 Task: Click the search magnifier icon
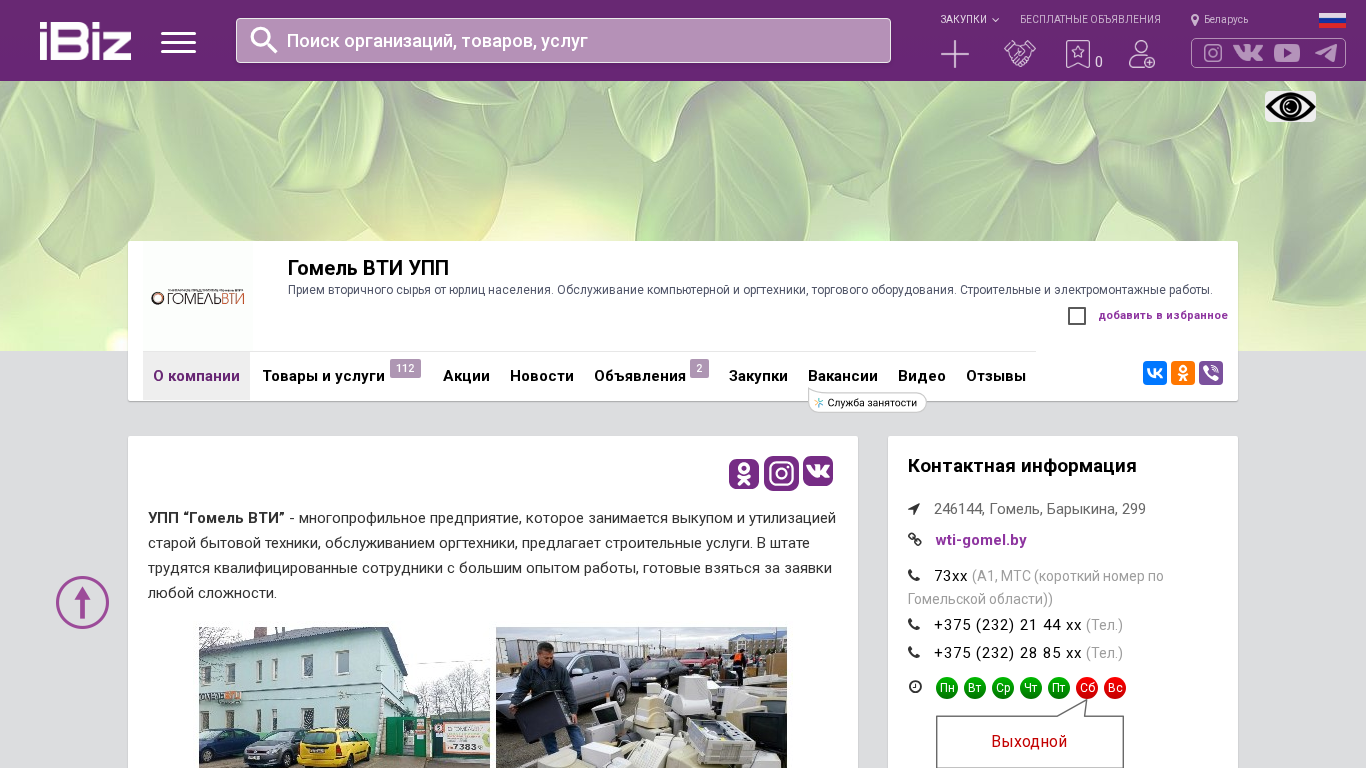[x=264, y=40]
